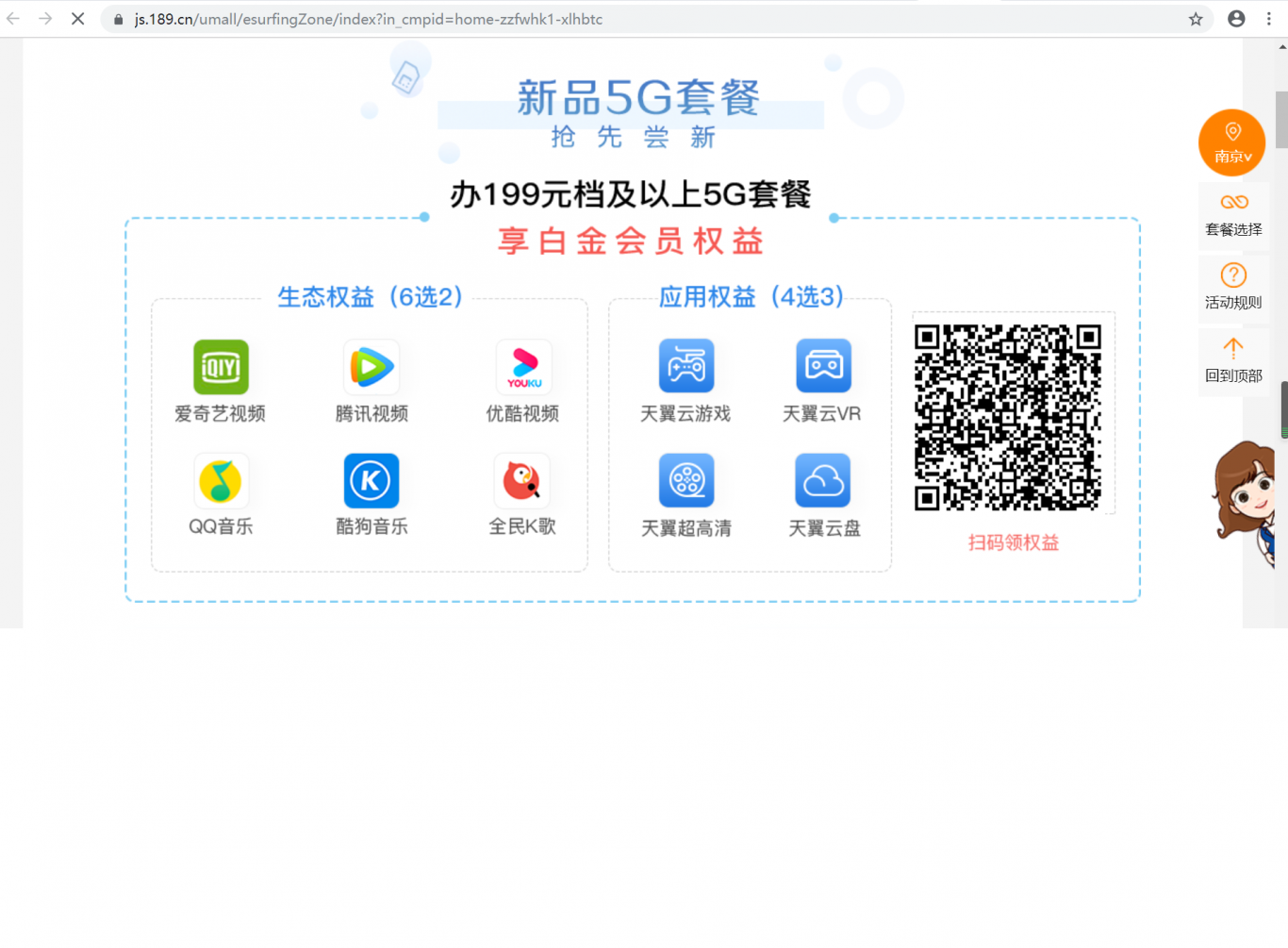Screen dimensions: 1288x948
Task: Bookmark this page with the star icon
Action: 1196,19
